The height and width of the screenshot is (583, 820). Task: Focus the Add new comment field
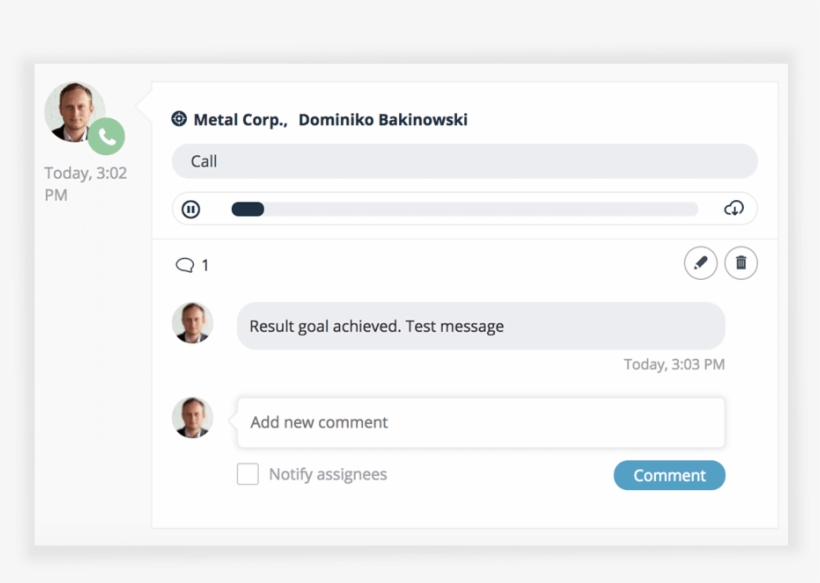[480, 422]
